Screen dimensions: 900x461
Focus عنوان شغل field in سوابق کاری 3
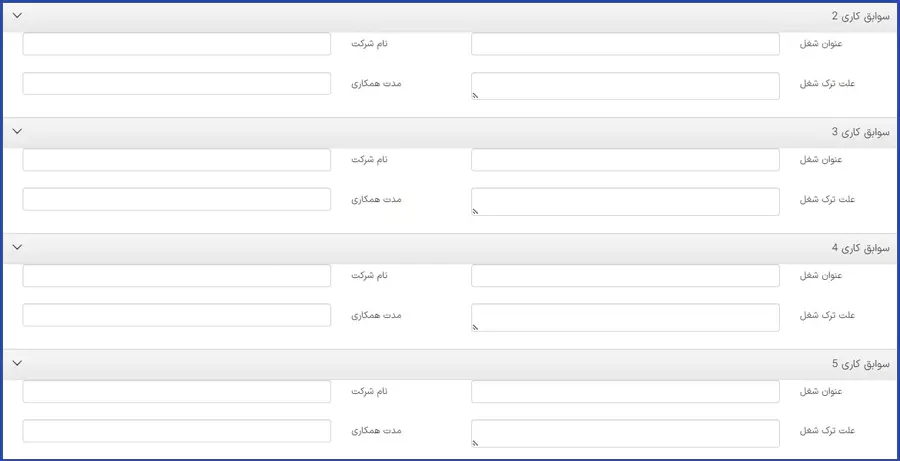625,160
